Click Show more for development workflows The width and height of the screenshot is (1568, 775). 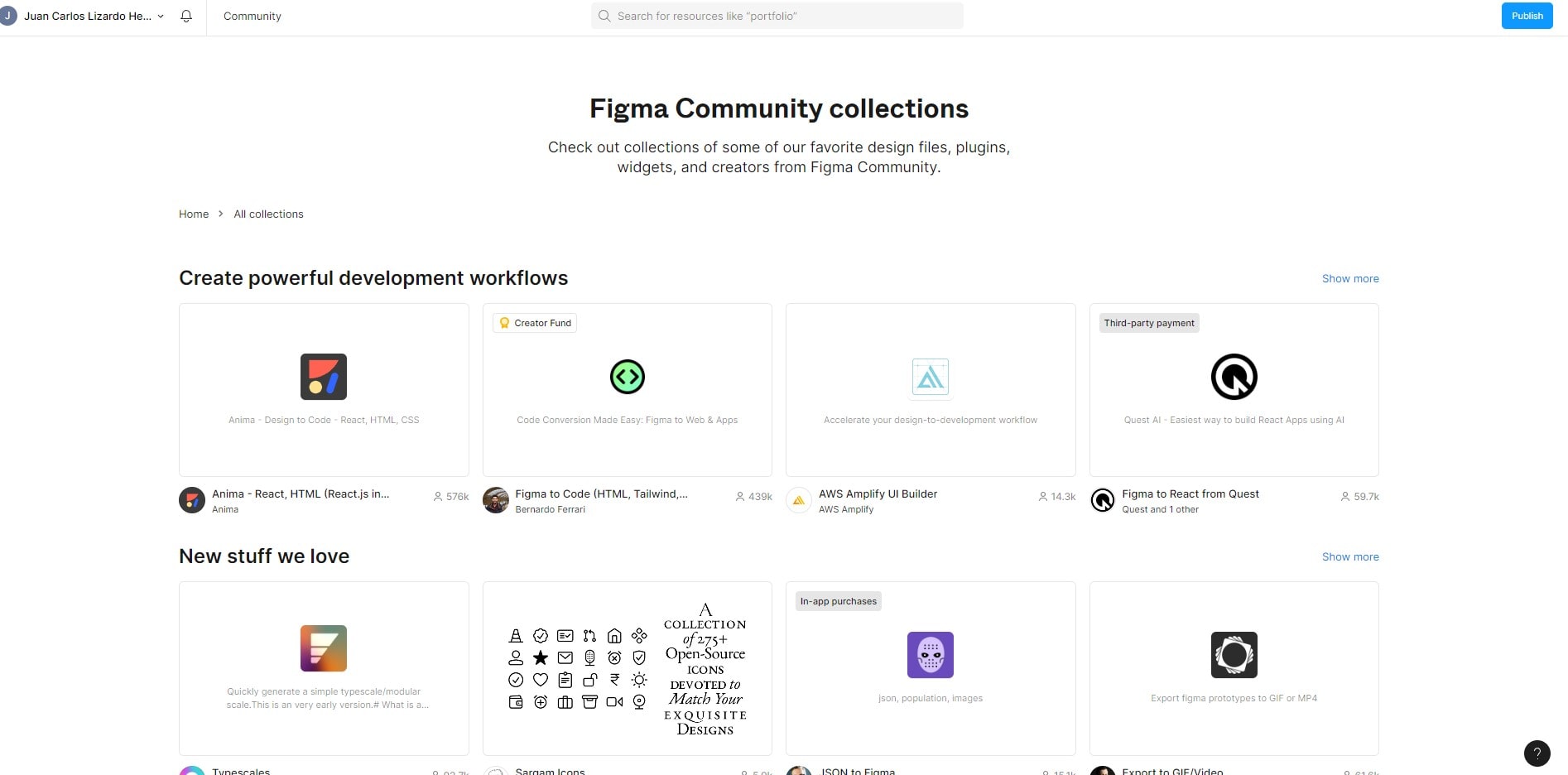pos(1349,278)
